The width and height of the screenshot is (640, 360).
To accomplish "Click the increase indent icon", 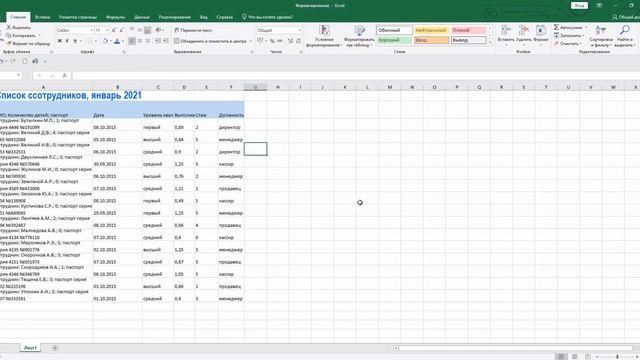I will [x=166, y=41].
